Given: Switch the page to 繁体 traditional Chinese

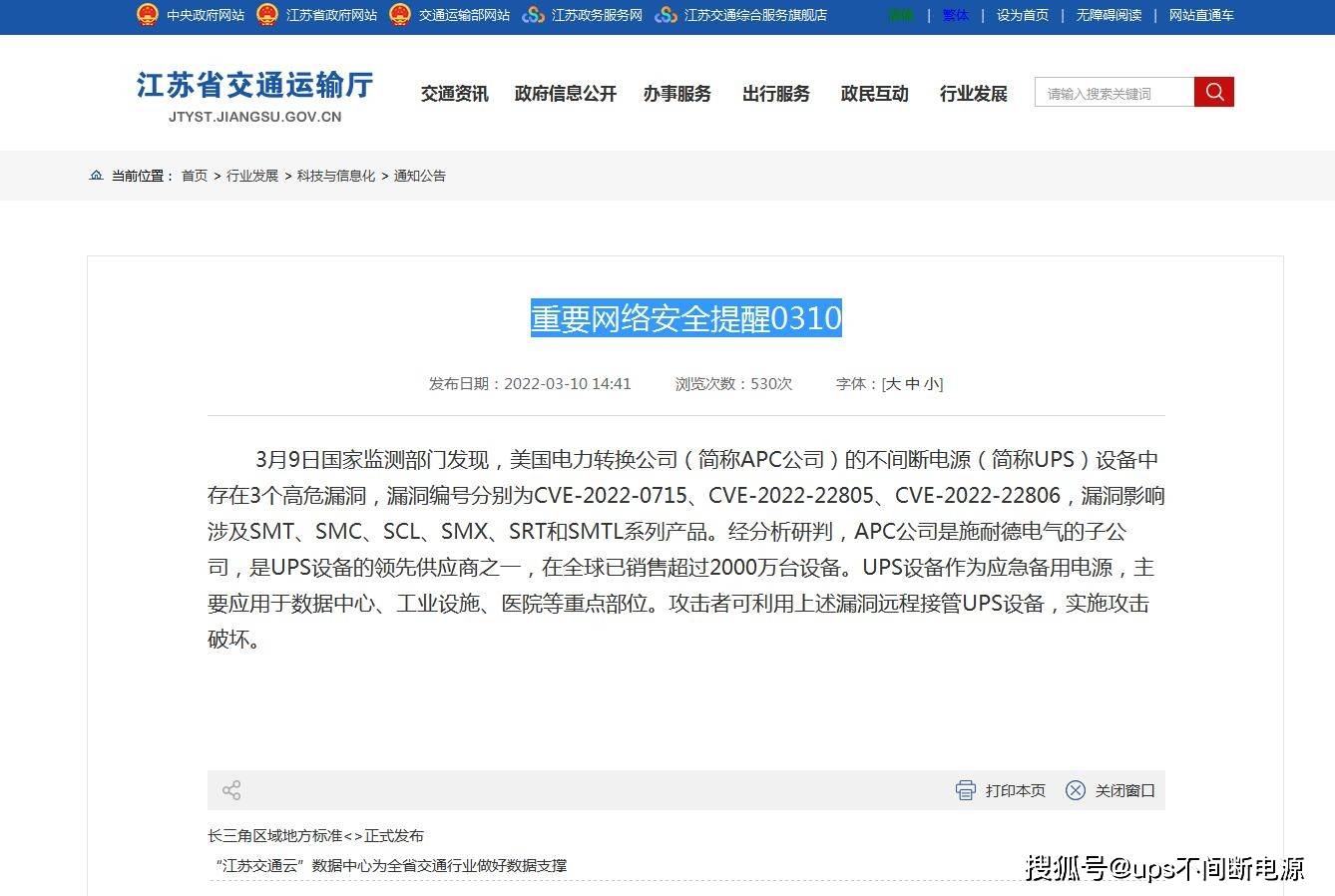Looking at the screenshot, I should [955, 15].
